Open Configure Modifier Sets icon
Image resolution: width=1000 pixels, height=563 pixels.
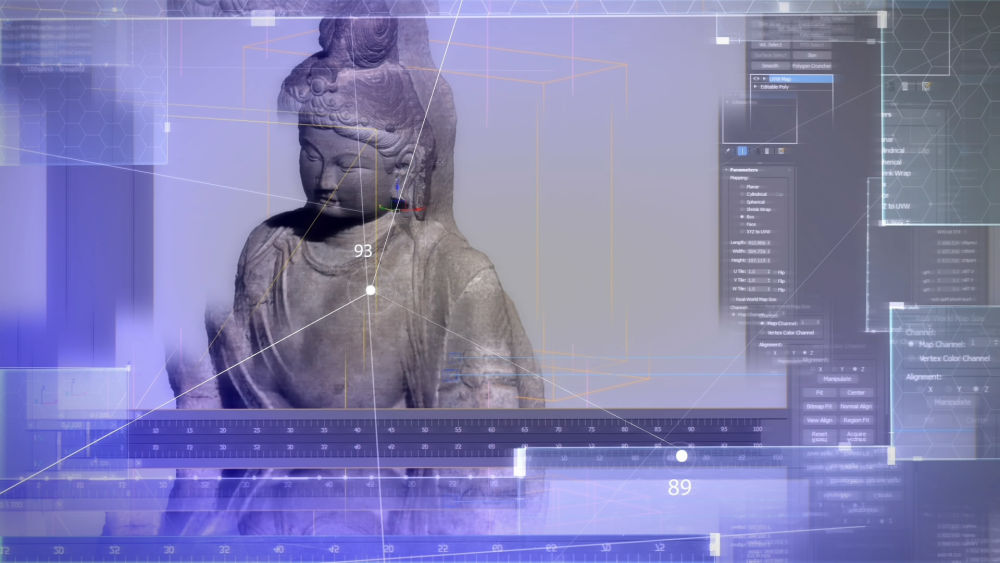click(780, 151)
